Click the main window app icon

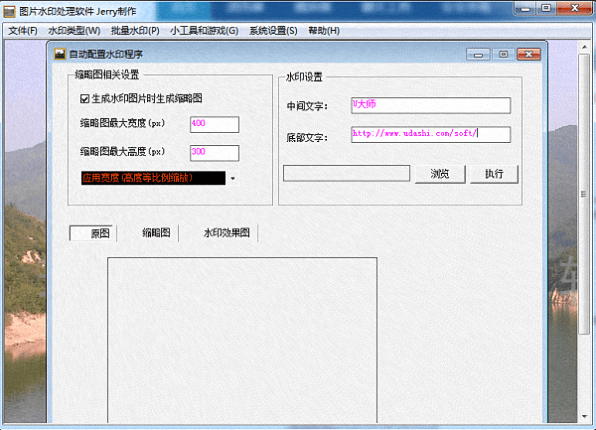click(9, 11)
